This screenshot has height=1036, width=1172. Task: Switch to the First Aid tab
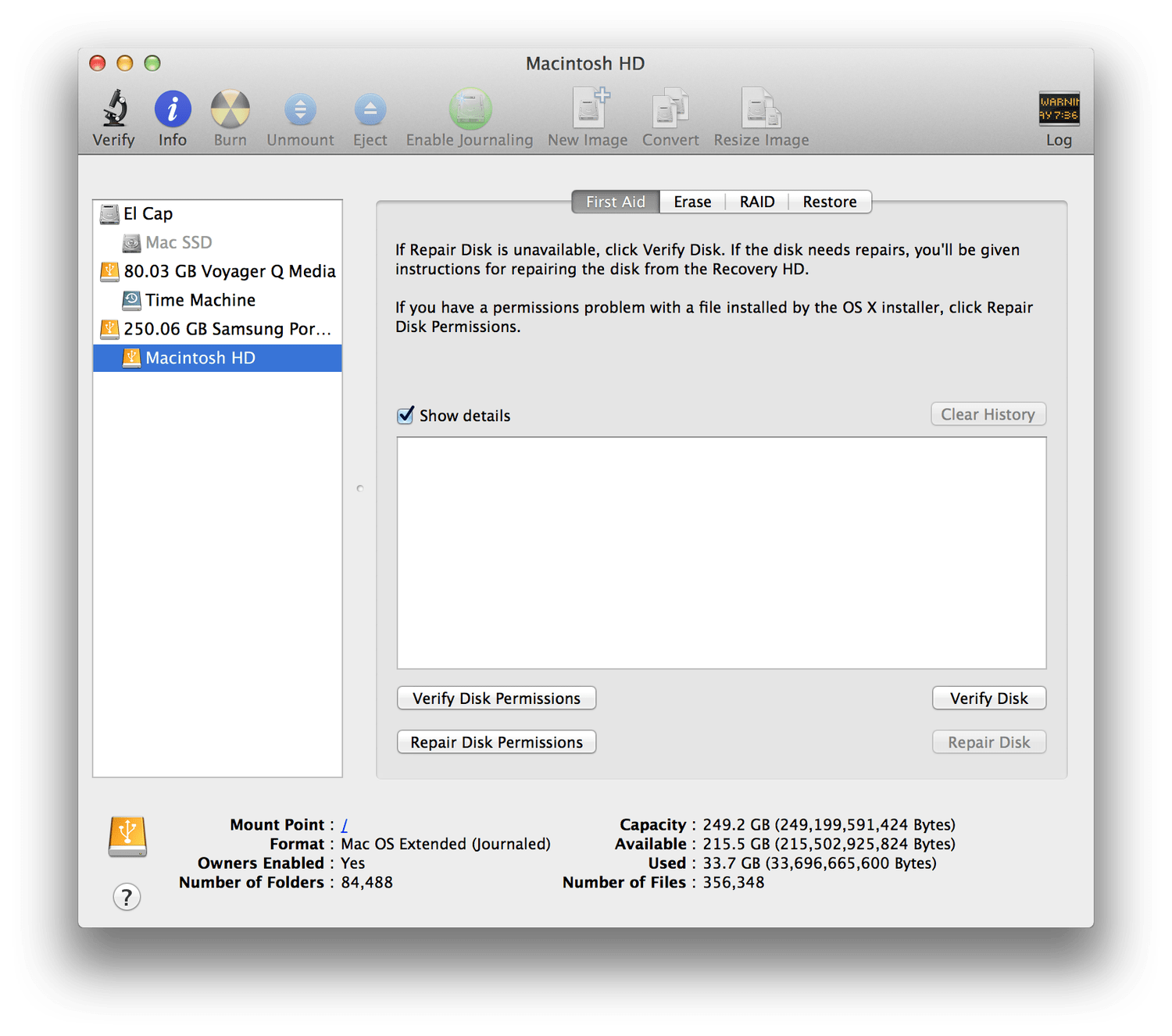coord(616,202)
